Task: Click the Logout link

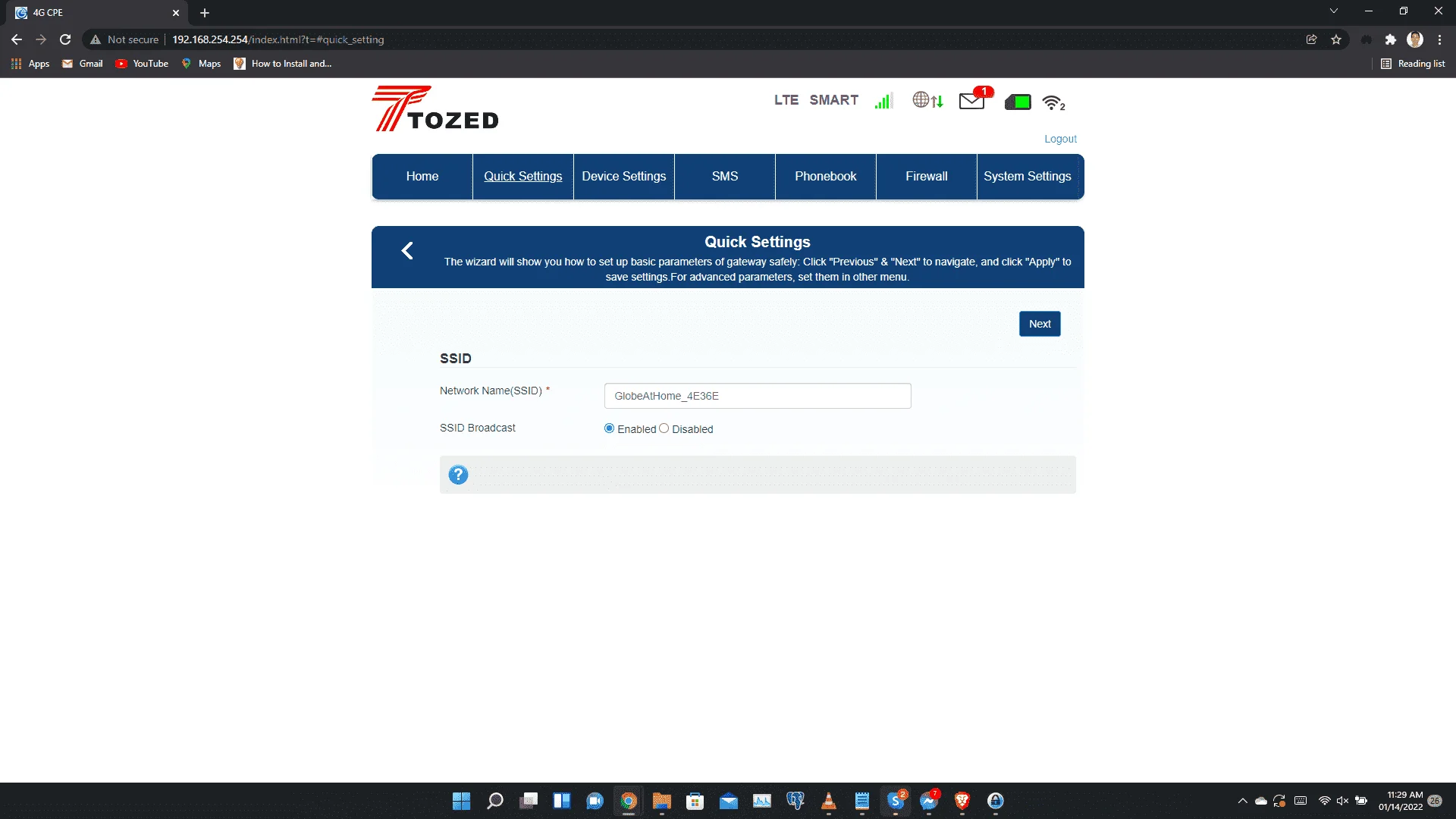Action: (1060, 139)
